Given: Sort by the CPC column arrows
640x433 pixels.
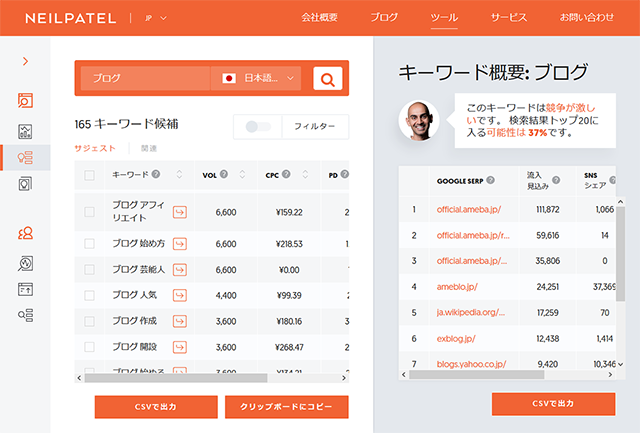Looking at the screenshot, I should (x=305, y=175).
